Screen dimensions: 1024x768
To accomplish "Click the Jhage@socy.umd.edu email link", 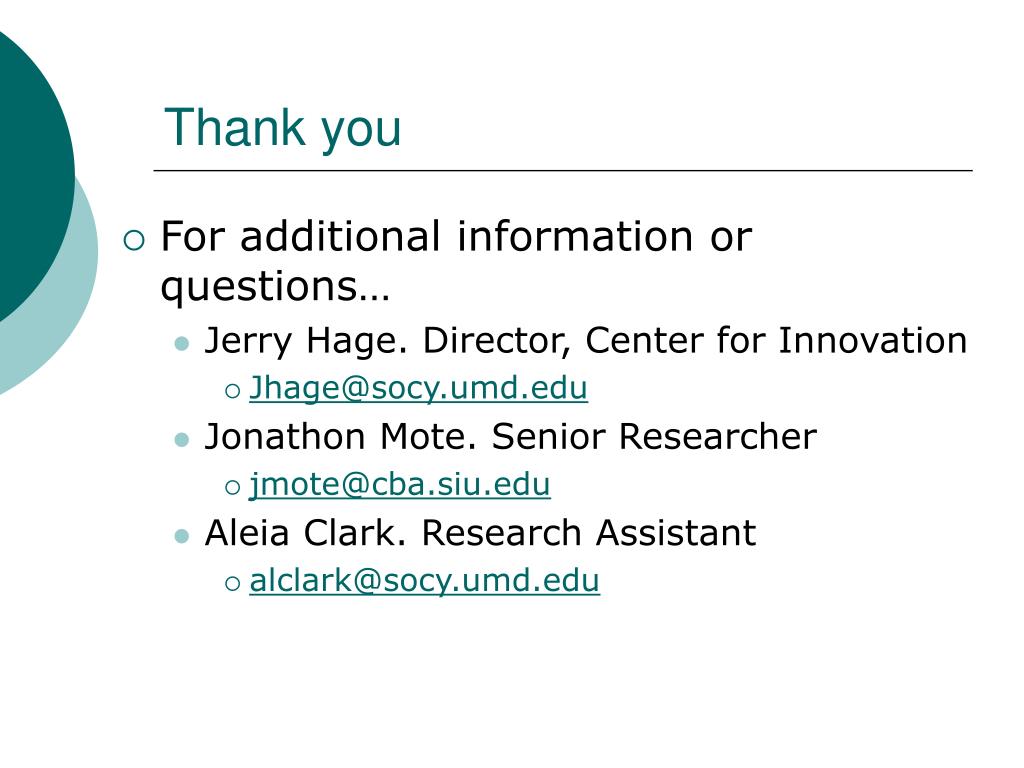I will pos(419,388).
